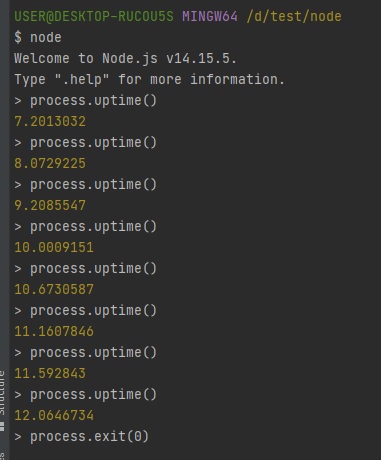The height and width of the screenshot is (460, 381).
Task: Click the partially visible tab below Structure
Action: tap(3, 455)
